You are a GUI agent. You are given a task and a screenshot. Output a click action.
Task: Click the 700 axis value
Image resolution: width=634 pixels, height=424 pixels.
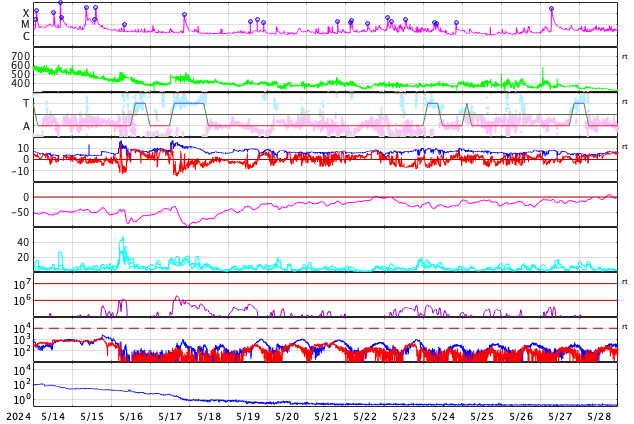coord(21,56)
